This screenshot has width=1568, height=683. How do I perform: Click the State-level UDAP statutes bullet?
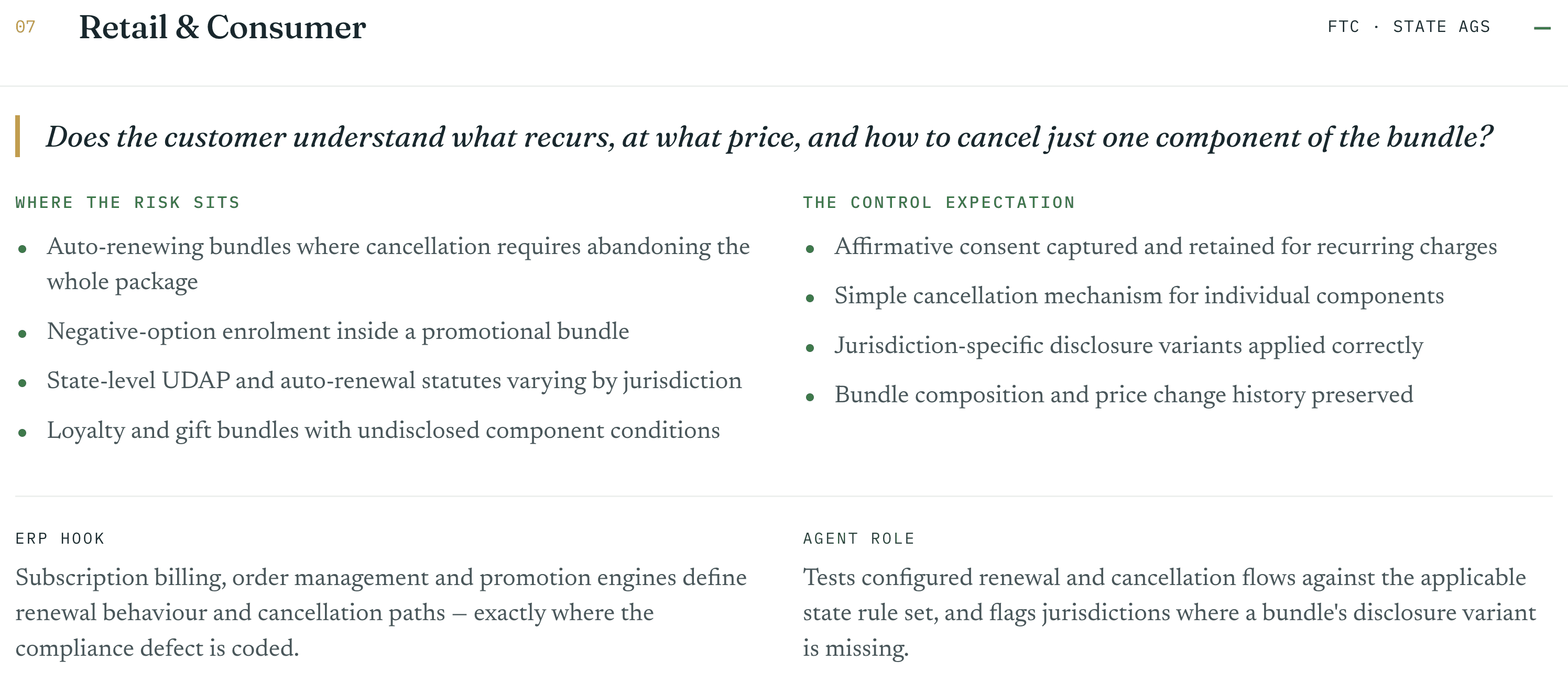coord(395,381)
